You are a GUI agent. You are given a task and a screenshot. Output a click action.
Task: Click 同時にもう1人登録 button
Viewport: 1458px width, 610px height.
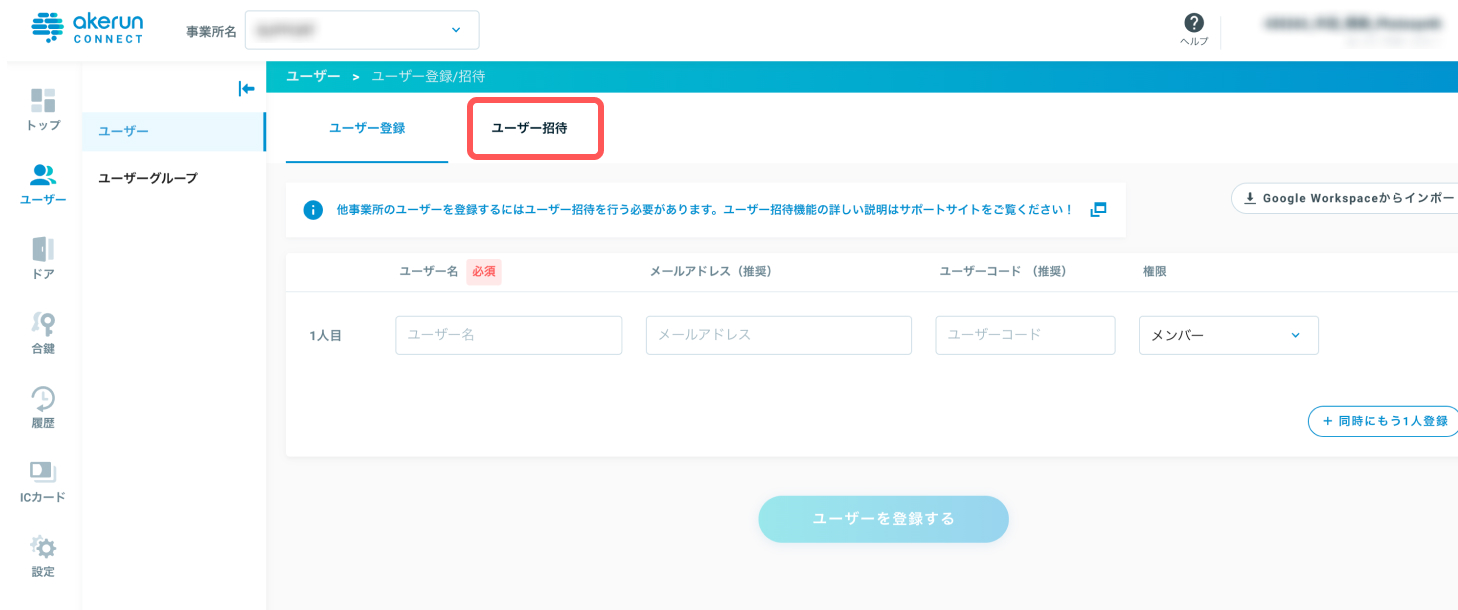point(1383,421)
